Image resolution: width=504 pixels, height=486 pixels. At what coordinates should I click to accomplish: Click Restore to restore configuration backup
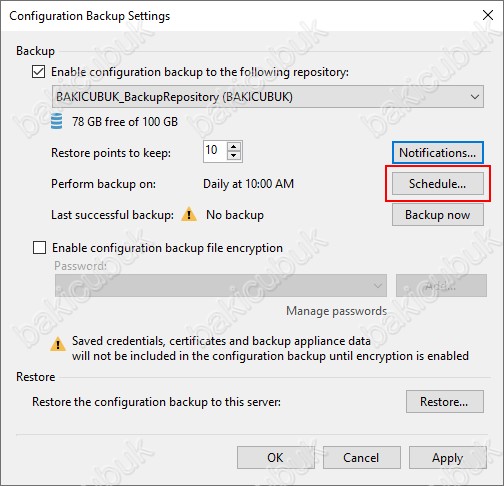click(445, 402)
